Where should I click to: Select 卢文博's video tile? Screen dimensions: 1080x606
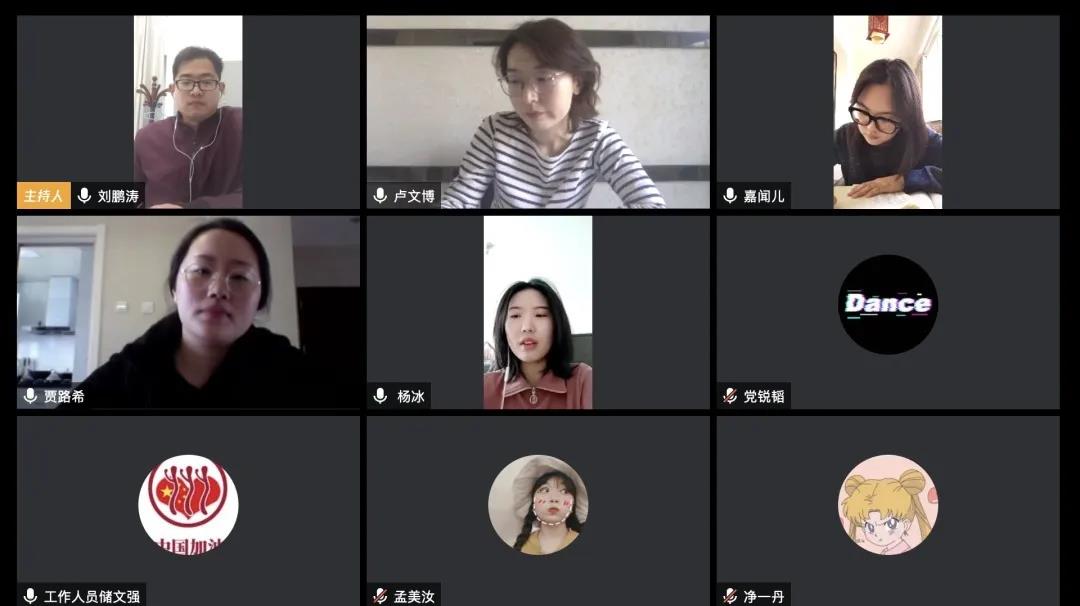[538, 112]
